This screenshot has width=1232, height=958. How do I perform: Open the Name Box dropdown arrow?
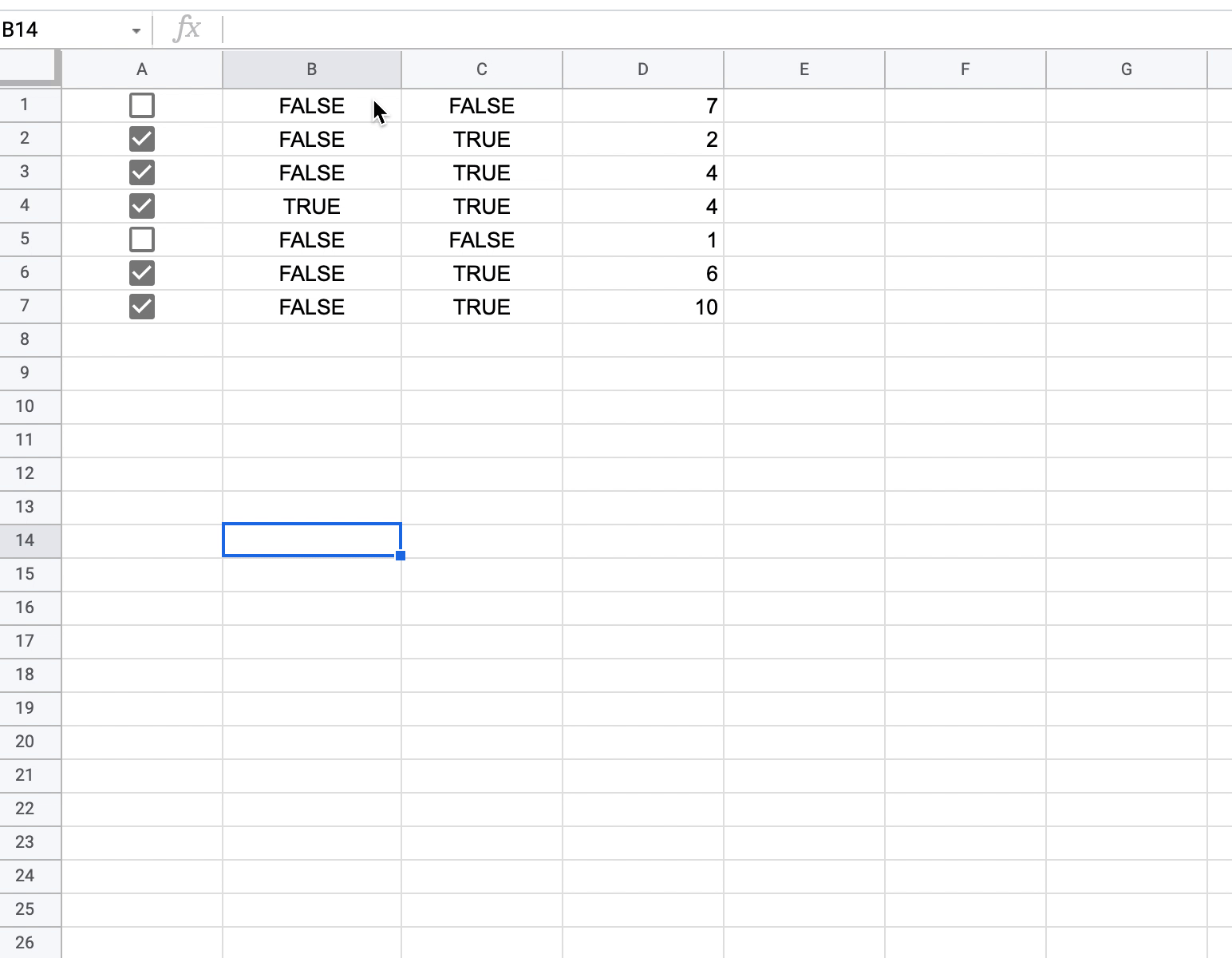coord(136,31)
